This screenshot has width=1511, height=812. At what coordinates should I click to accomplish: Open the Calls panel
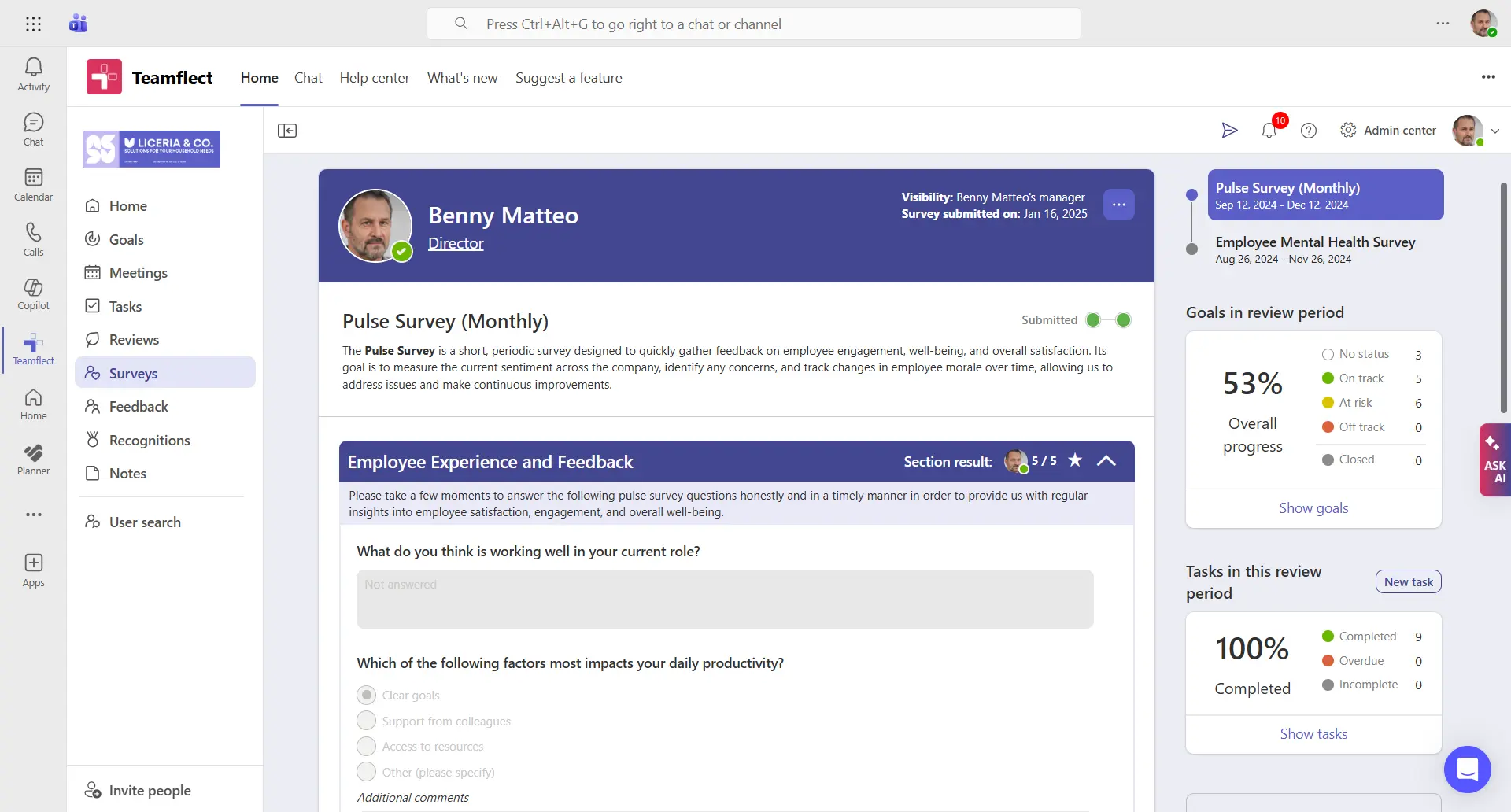coord(32,238)
